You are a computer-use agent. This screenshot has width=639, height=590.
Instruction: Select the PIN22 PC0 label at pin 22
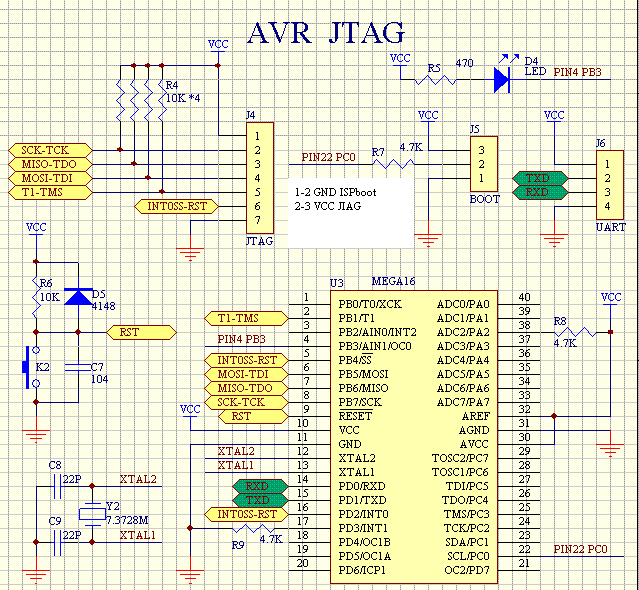[580, 549]
